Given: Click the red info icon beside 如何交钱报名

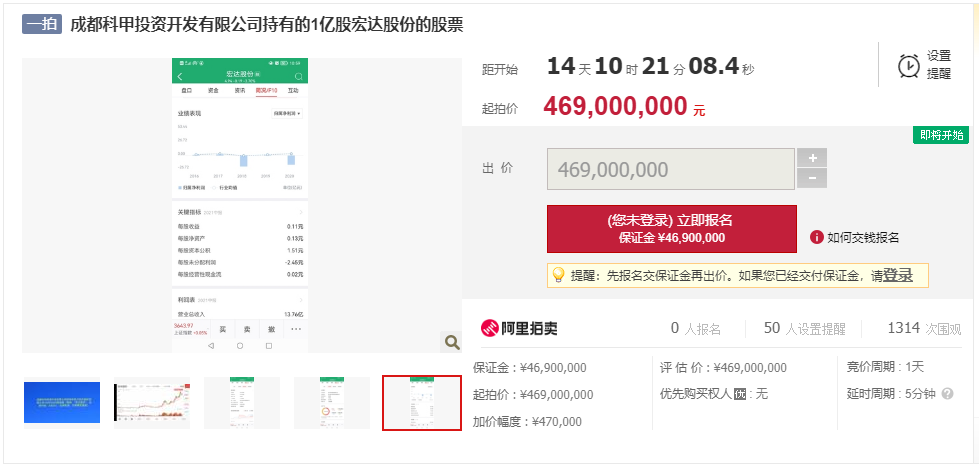Looking at the screenshot, I should pyautogui.click(x=817, y=237).
